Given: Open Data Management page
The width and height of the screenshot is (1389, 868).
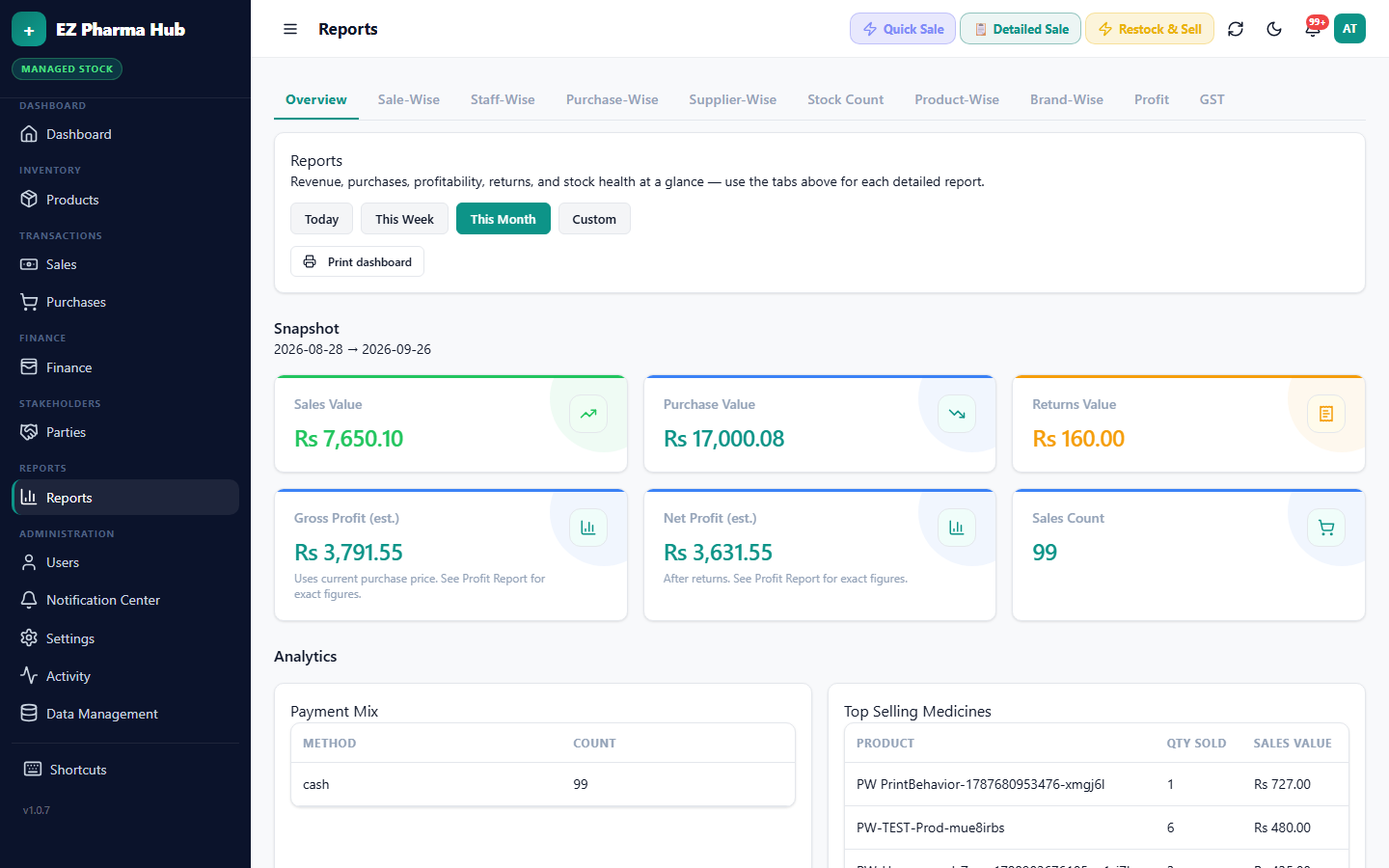Looking at the screenshot, I should click(125, 714).
